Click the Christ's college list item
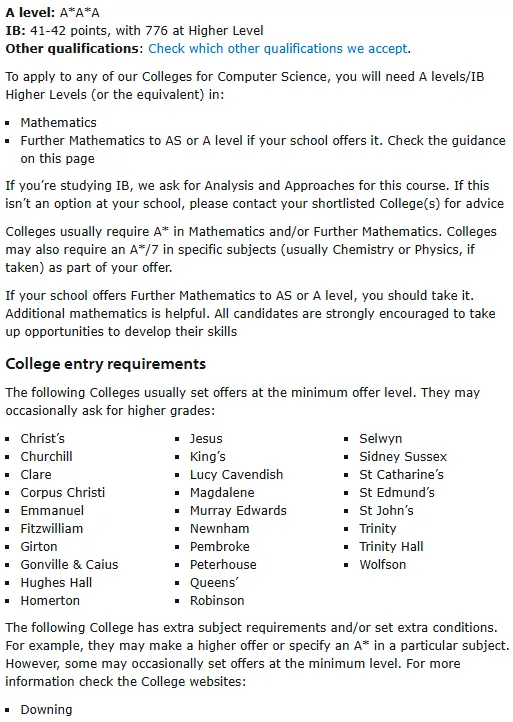 pos(42,438)
